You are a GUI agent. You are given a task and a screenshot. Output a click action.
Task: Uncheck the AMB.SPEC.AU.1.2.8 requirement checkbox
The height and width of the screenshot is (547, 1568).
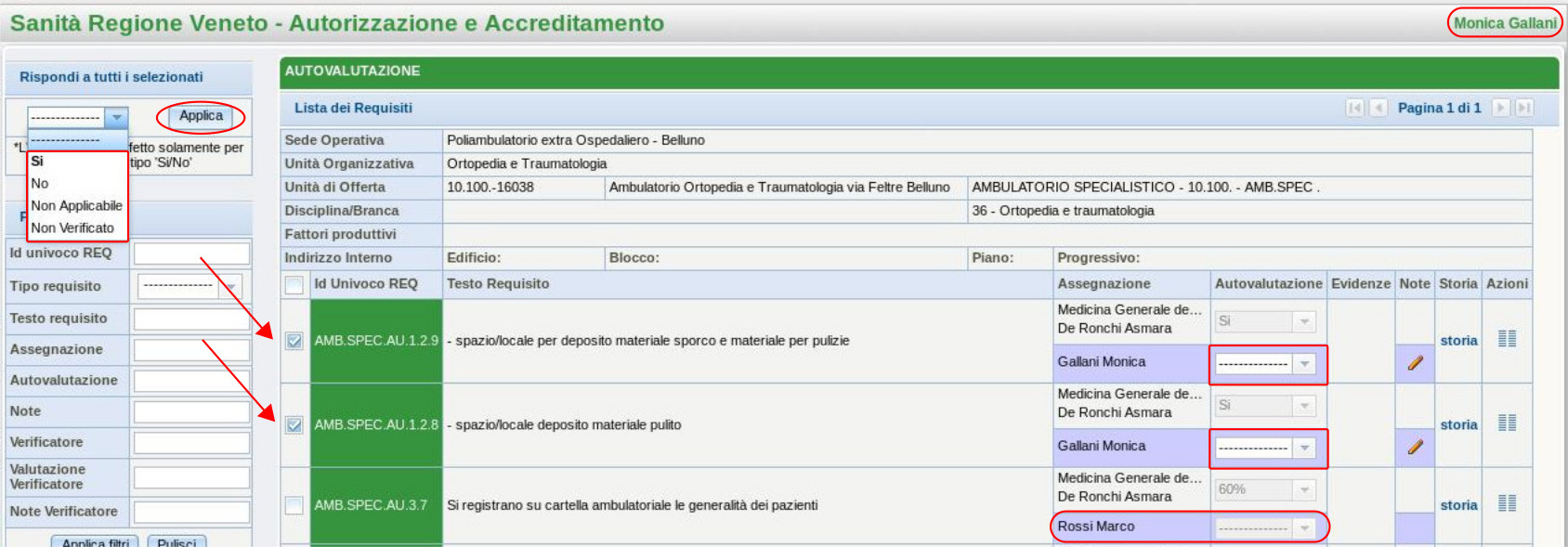point(294,425)
